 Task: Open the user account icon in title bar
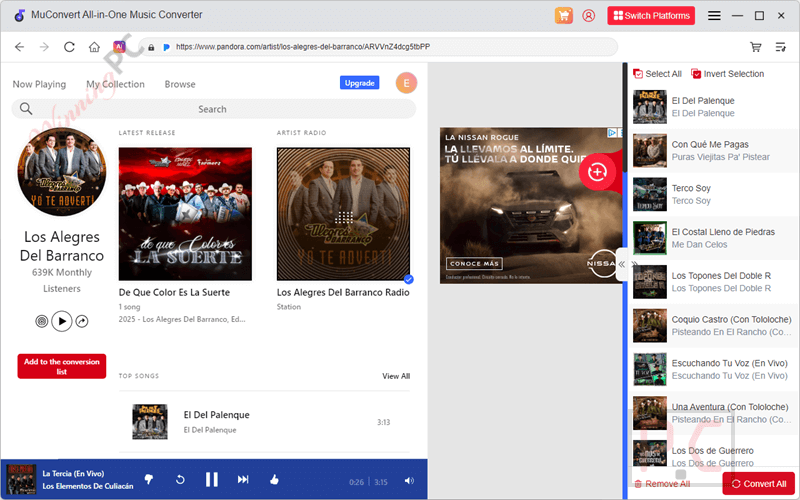pos(589,15)
